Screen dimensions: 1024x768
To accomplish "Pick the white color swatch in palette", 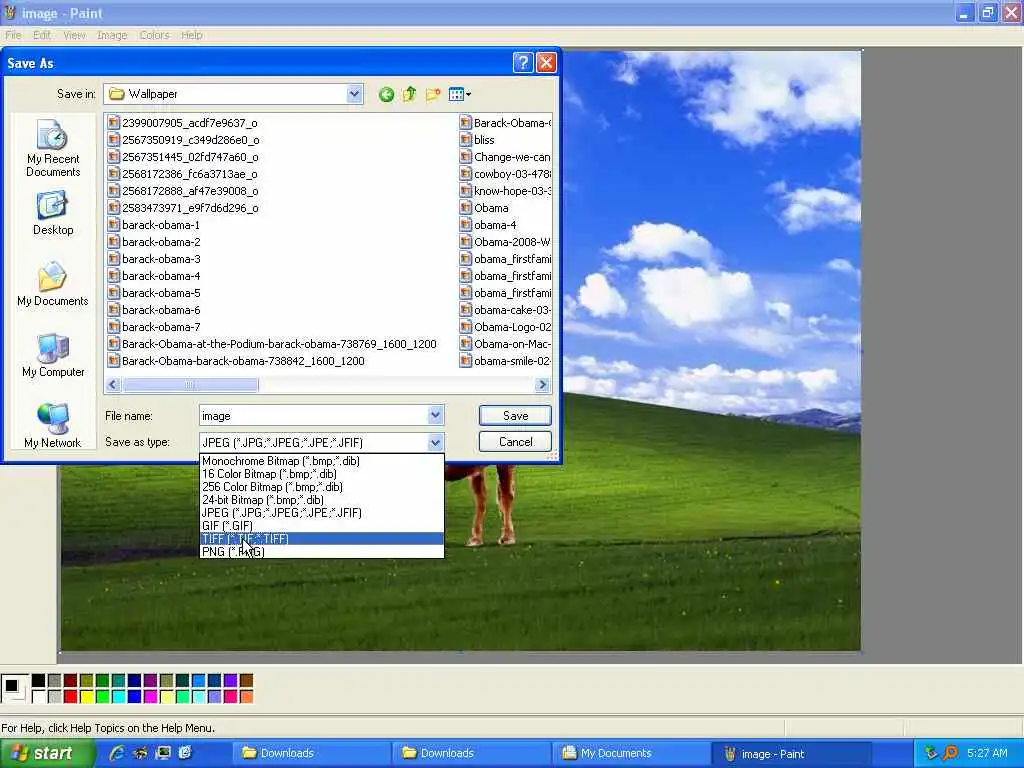I will (x=39, y=697).
